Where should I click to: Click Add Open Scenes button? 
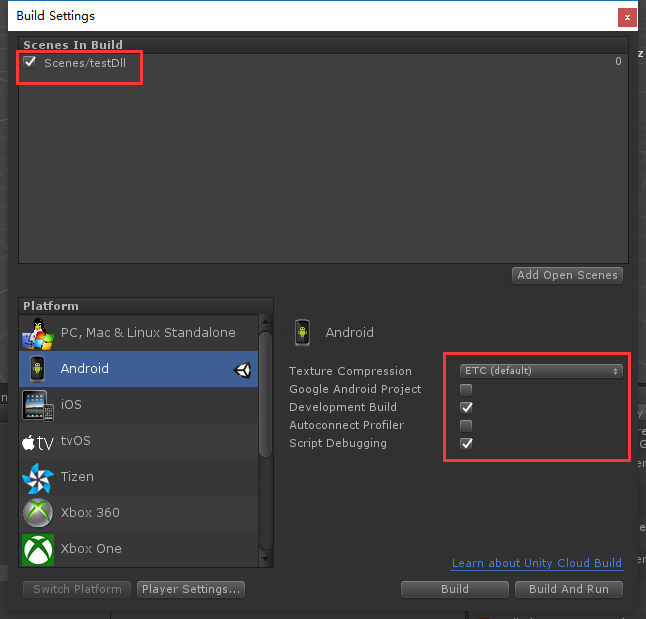[x=567, y=275]
